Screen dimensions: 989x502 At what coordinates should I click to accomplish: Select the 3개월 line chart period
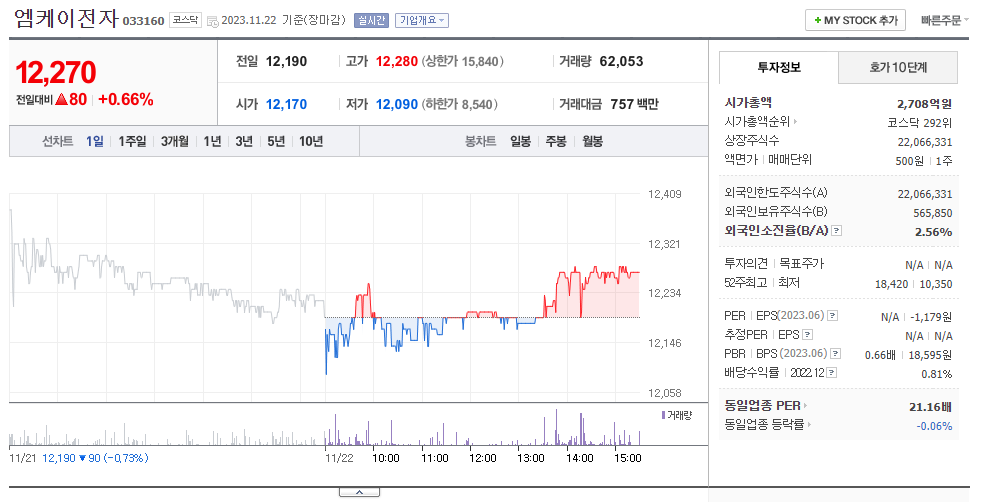[175, 141]
